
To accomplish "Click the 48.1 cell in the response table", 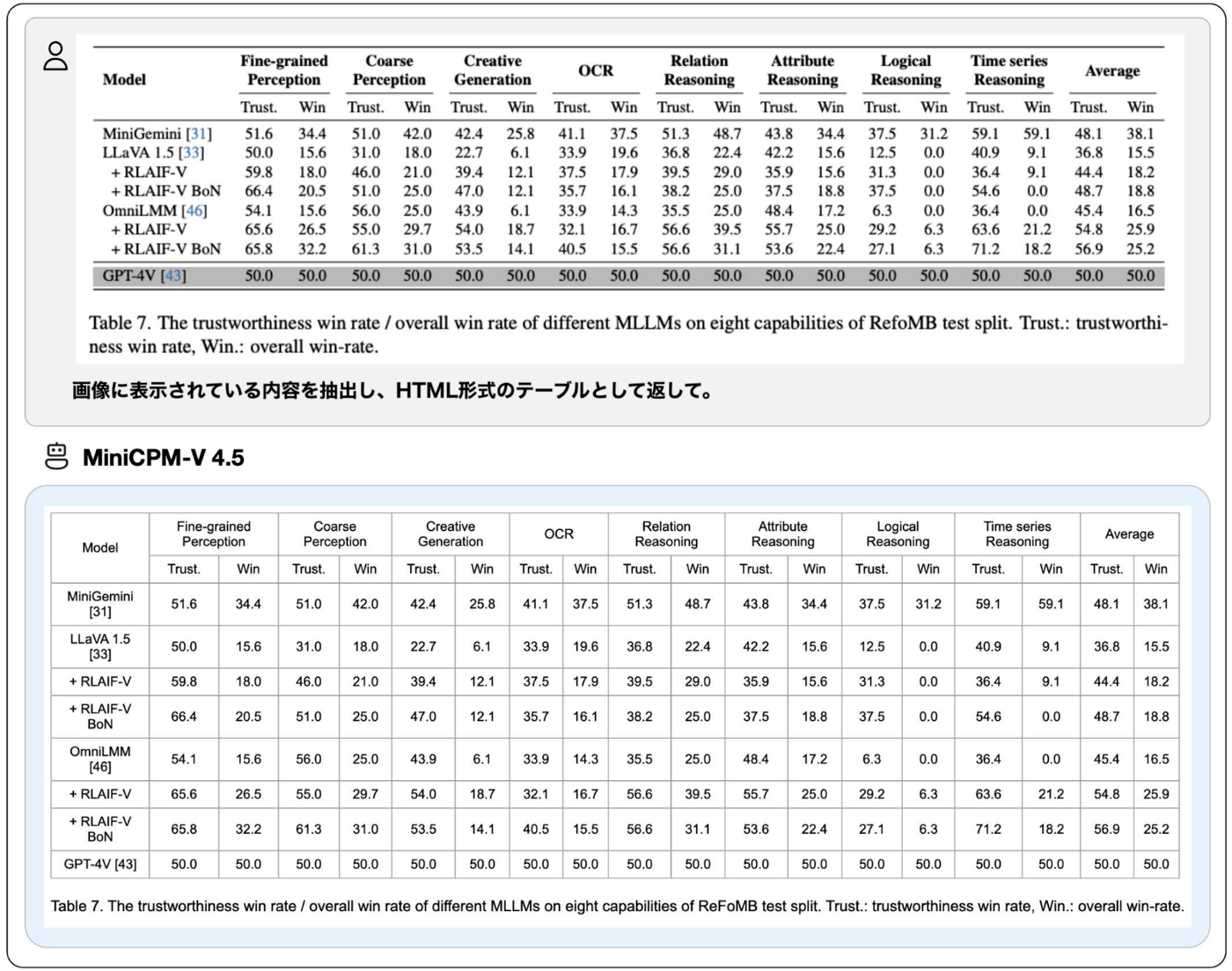I will tap(1107, 604).
